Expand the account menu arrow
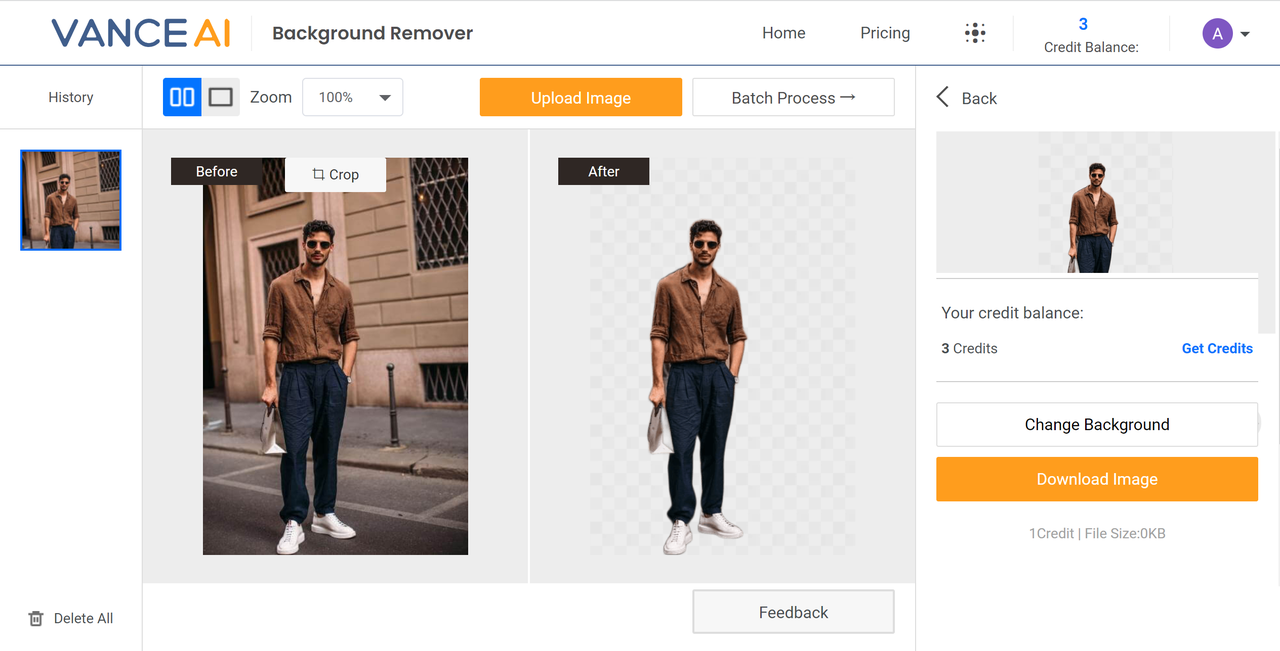1280x651 pixels. (x=1245, y=34)
